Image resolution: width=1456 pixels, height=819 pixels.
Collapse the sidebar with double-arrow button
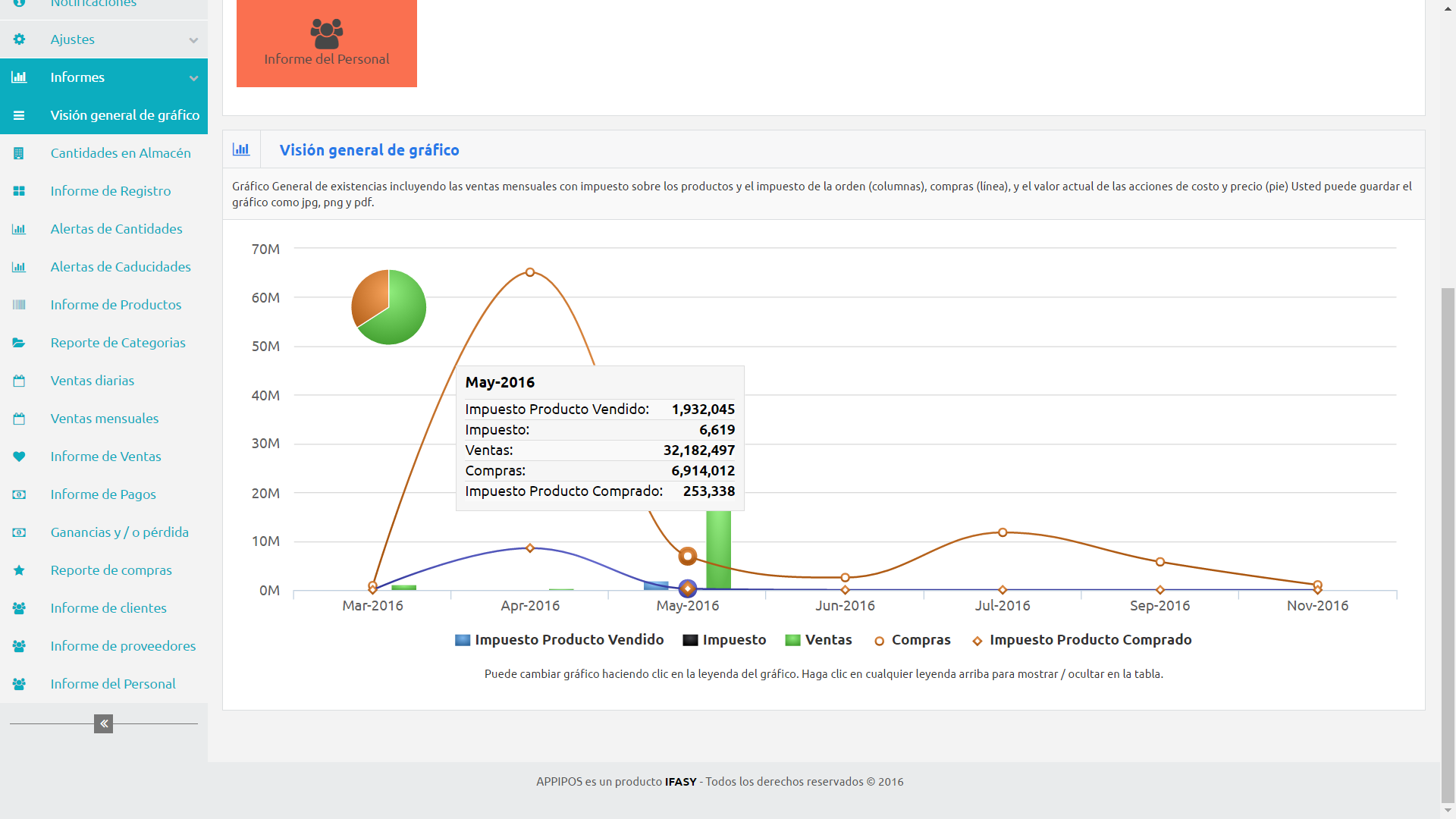point(104,724)
